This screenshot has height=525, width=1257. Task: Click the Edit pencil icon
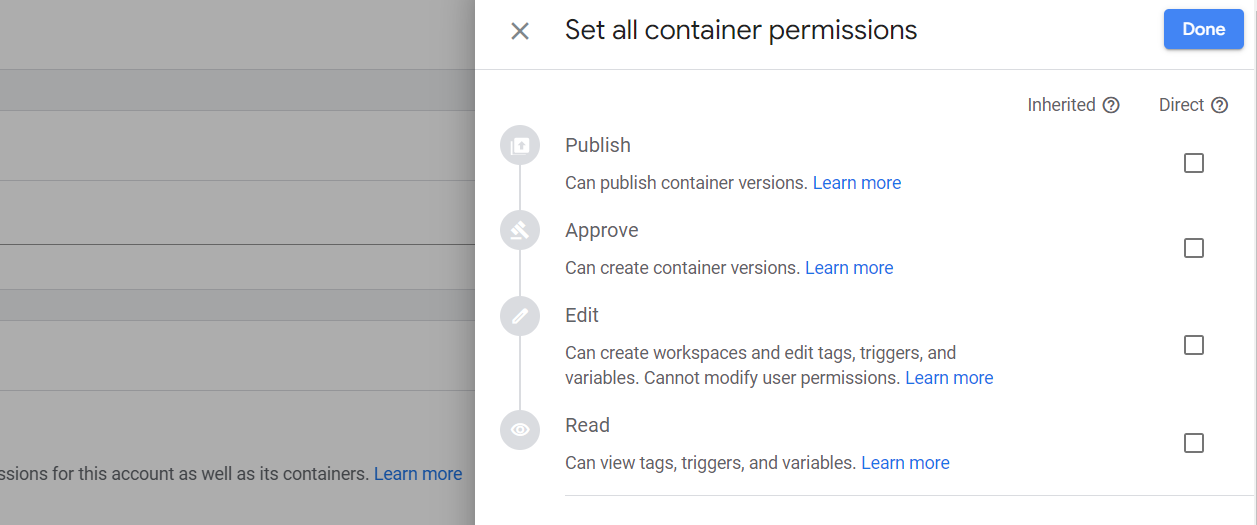coord(520,316)
